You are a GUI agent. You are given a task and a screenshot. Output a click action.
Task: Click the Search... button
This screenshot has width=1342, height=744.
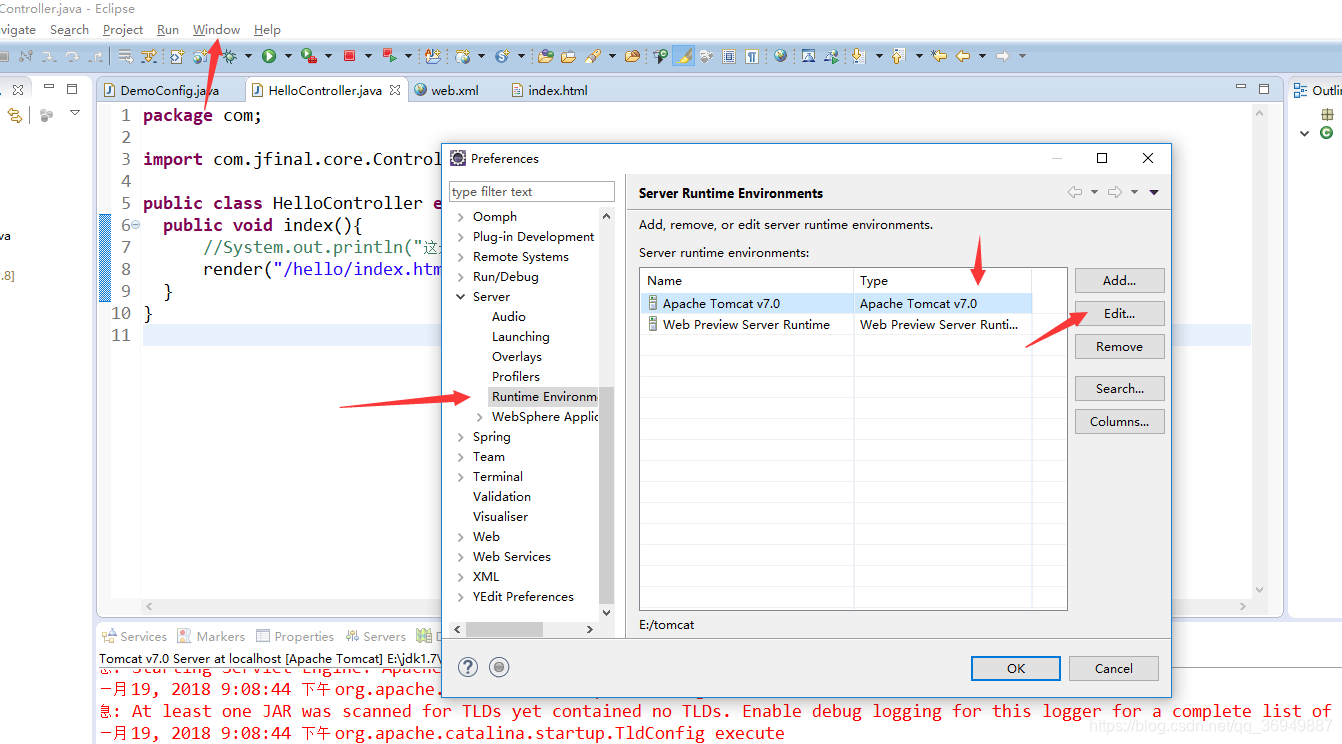coord(1119,389)
